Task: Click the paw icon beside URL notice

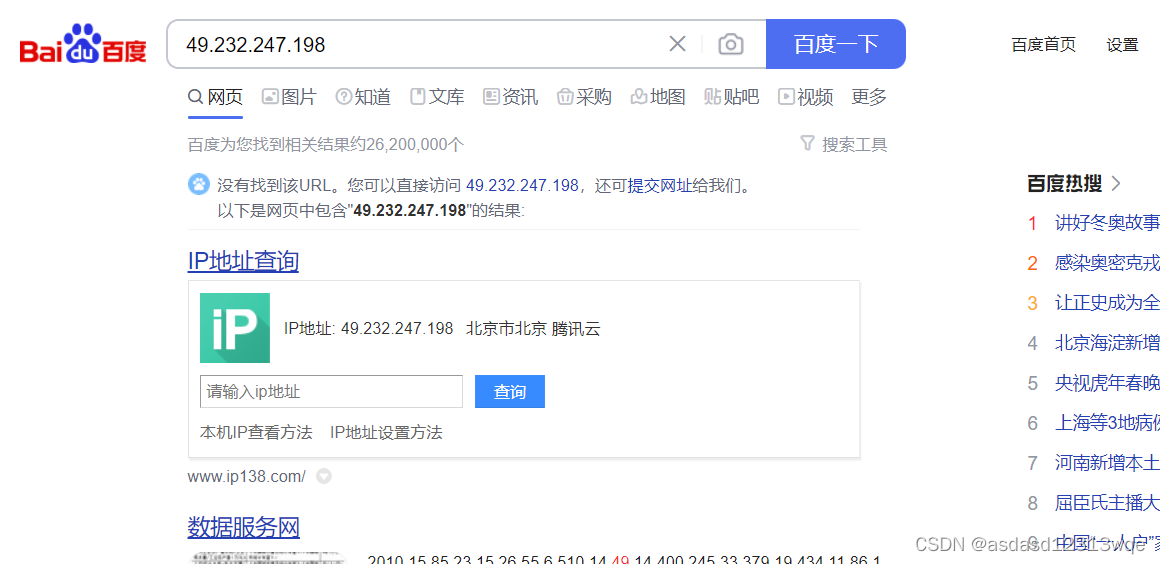Action: point(199,184)
